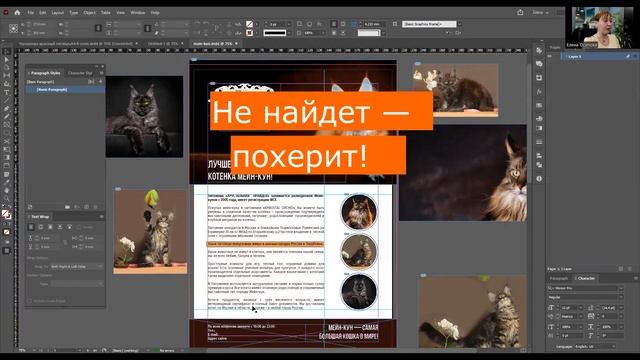This screenshot has width=640, height=360.
Task: Select the Direct Selection tool
Action: [x=7, y=60]
